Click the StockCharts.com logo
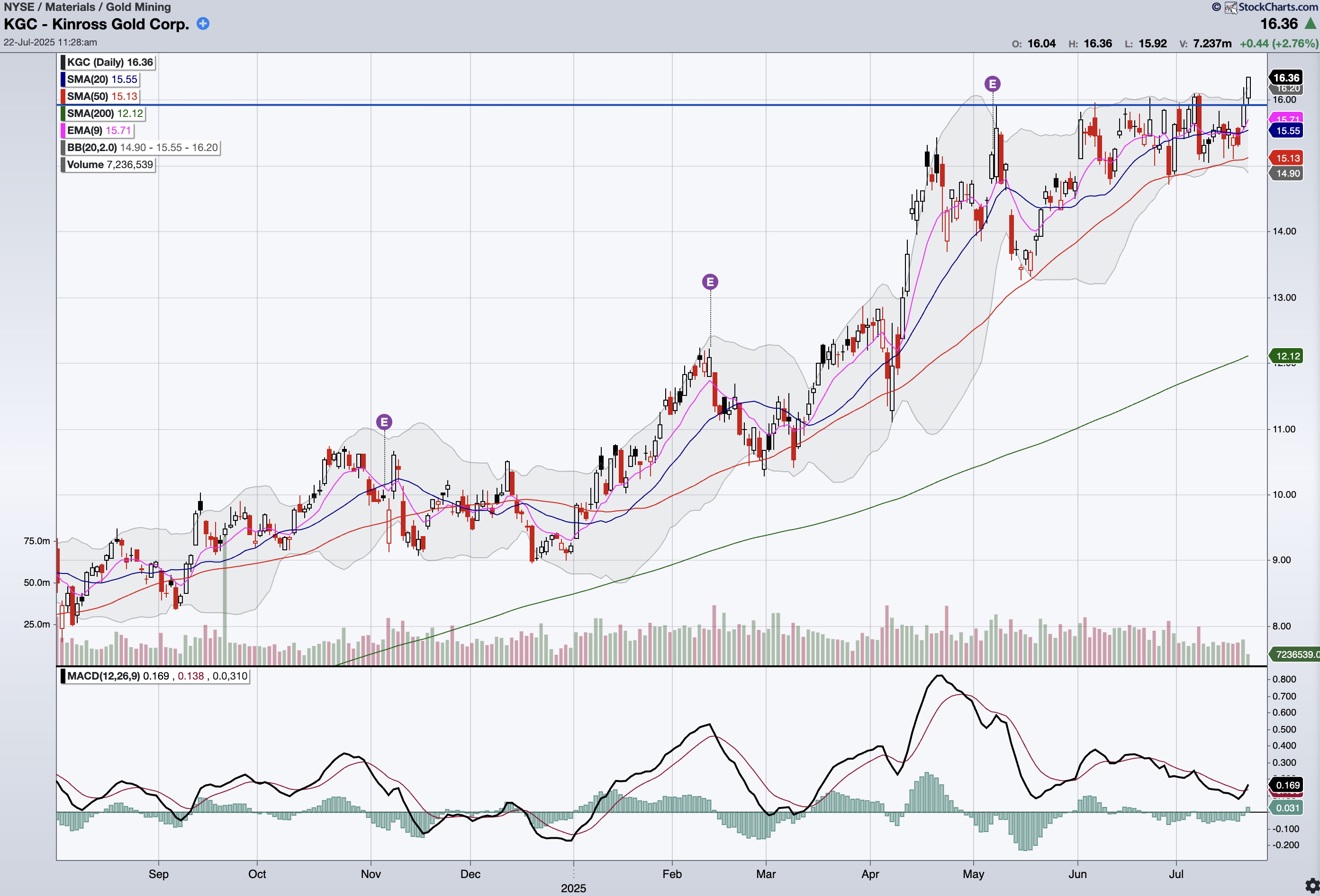 pyautogui.click(x=1271, y=7)
